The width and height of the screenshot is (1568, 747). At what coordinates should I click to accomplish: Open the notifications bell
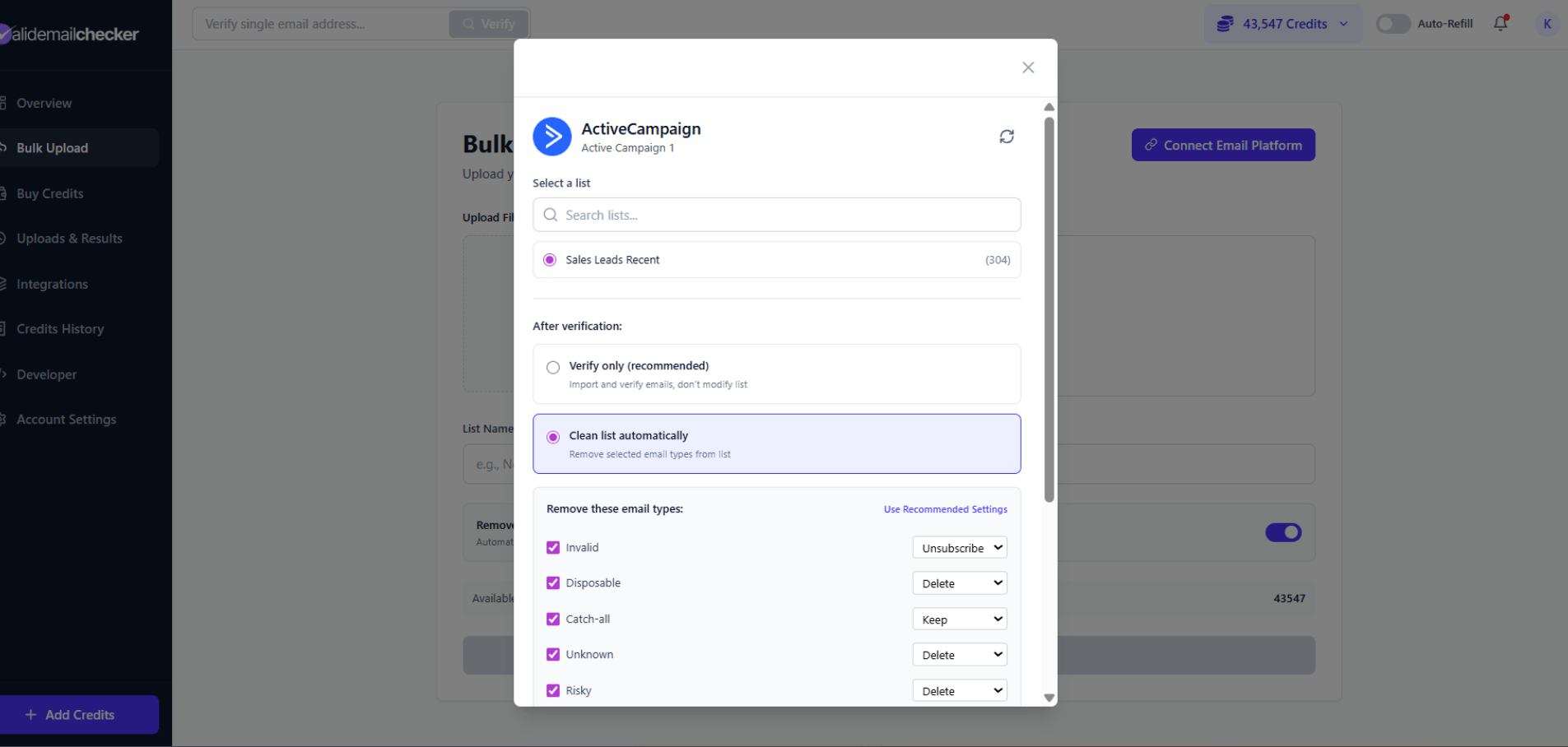click(x=1500, y=24)
